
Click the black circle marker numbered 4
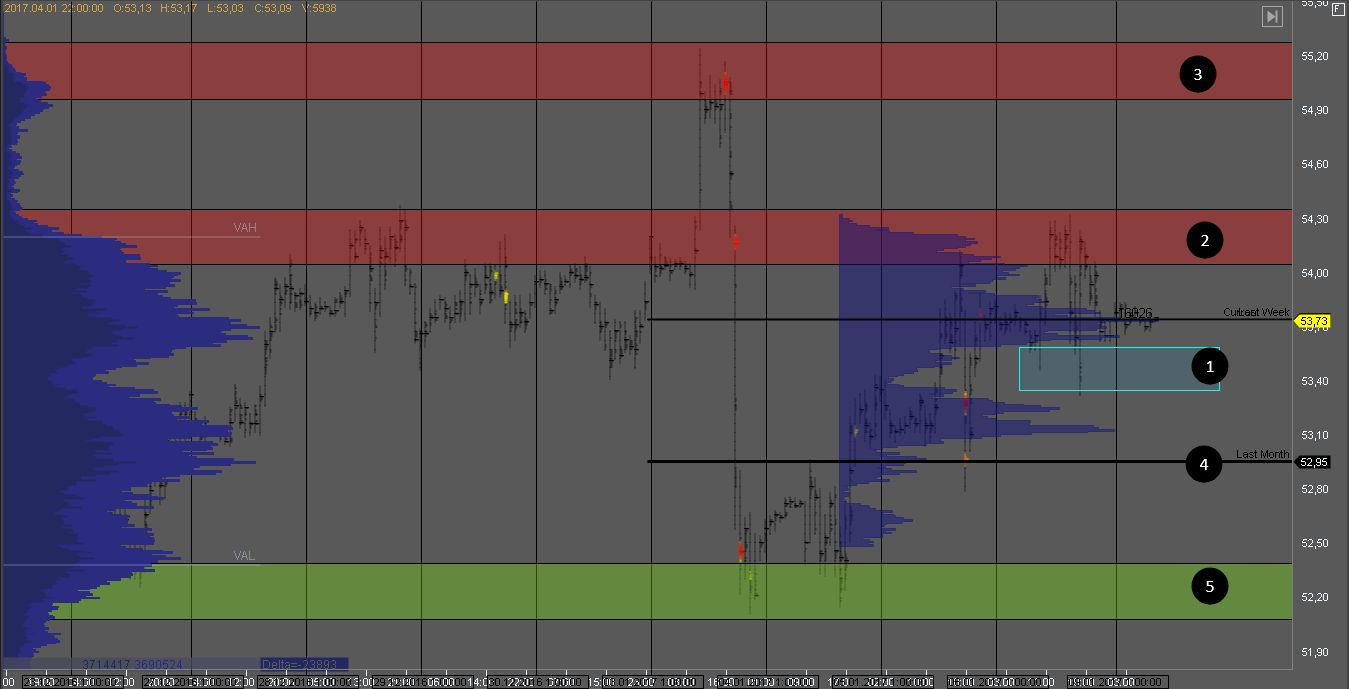click(x=1204, y=464)
